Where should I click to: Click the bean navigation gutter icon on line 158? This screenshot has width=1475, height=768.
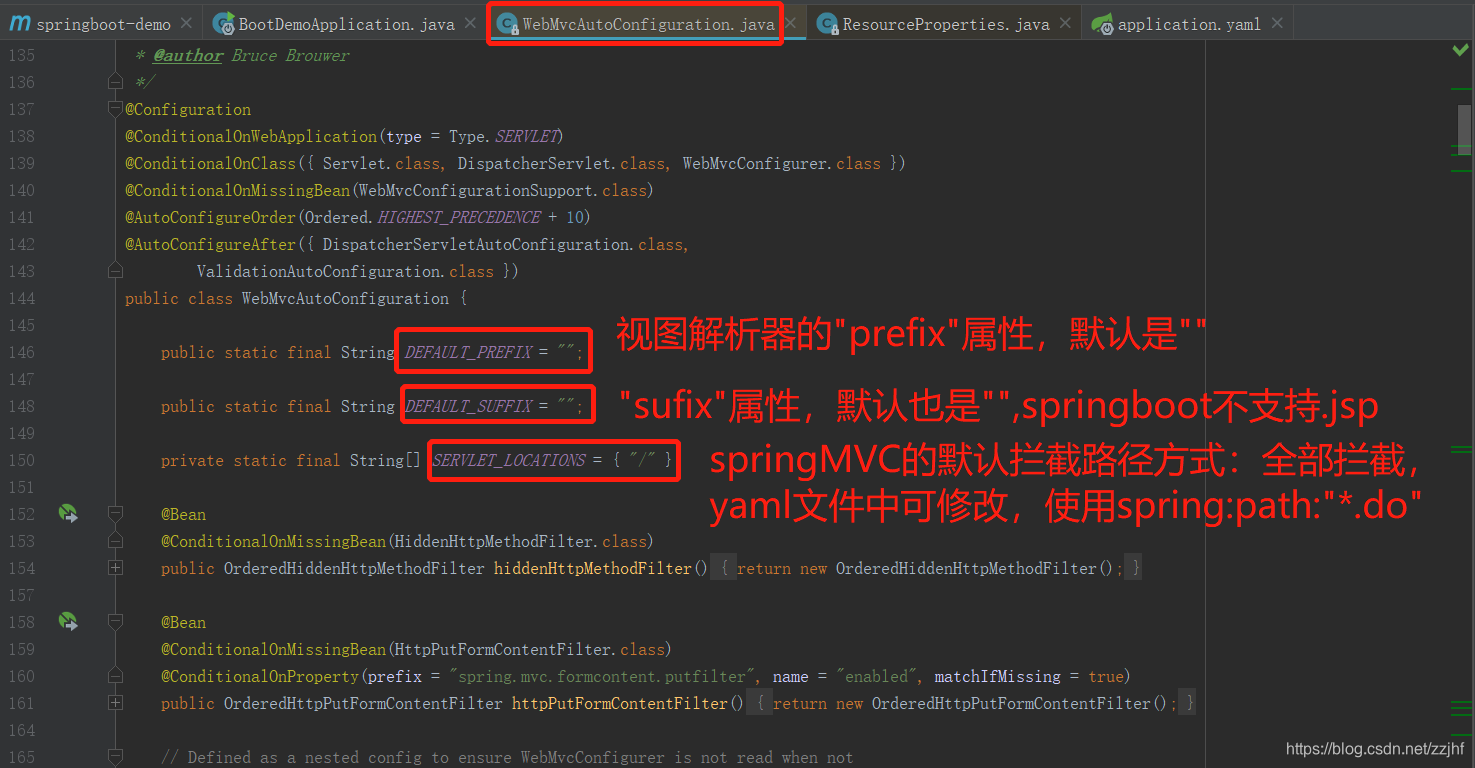[x=67, y=622]
